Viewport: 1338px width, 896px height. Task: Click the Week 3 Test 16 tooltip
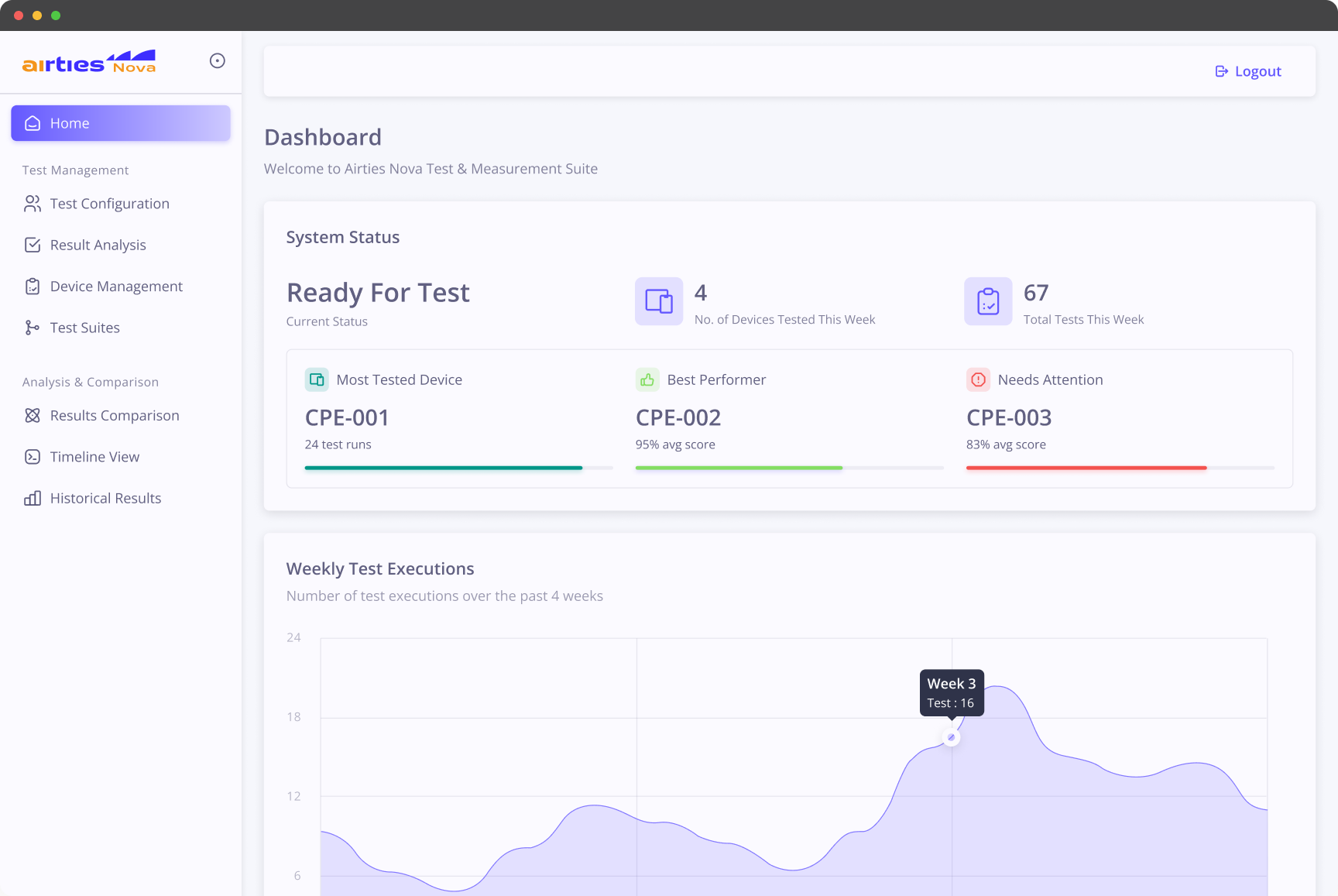952,693
